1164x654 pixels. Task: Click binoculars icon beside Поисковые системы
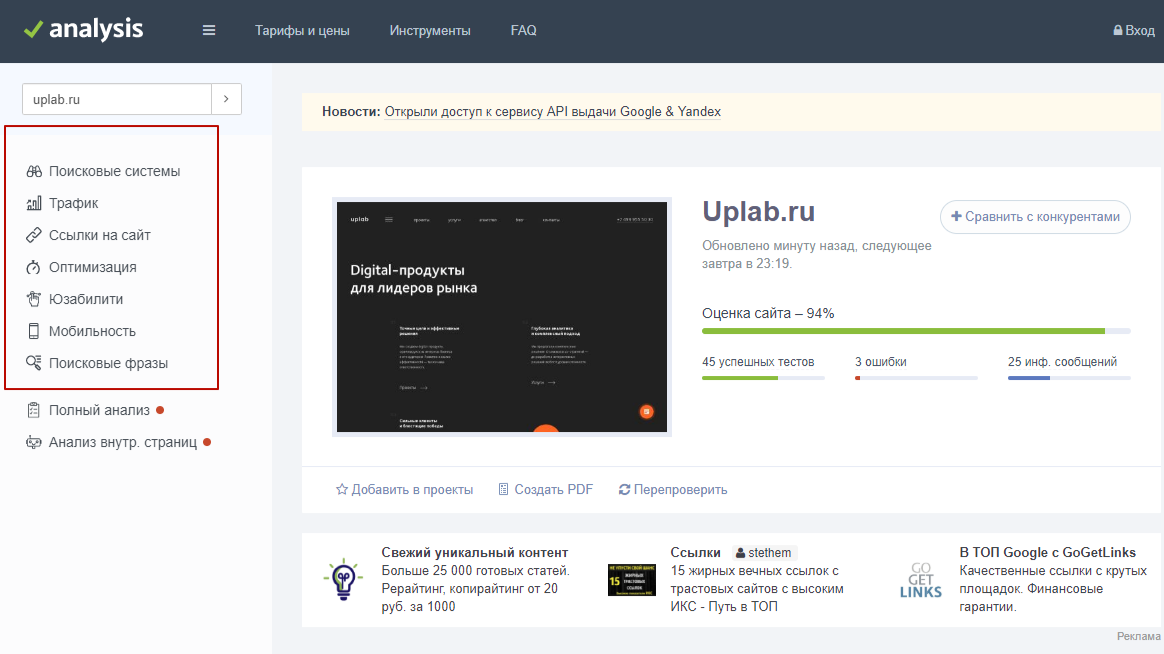pyautogui.click(x=34, y=171)
